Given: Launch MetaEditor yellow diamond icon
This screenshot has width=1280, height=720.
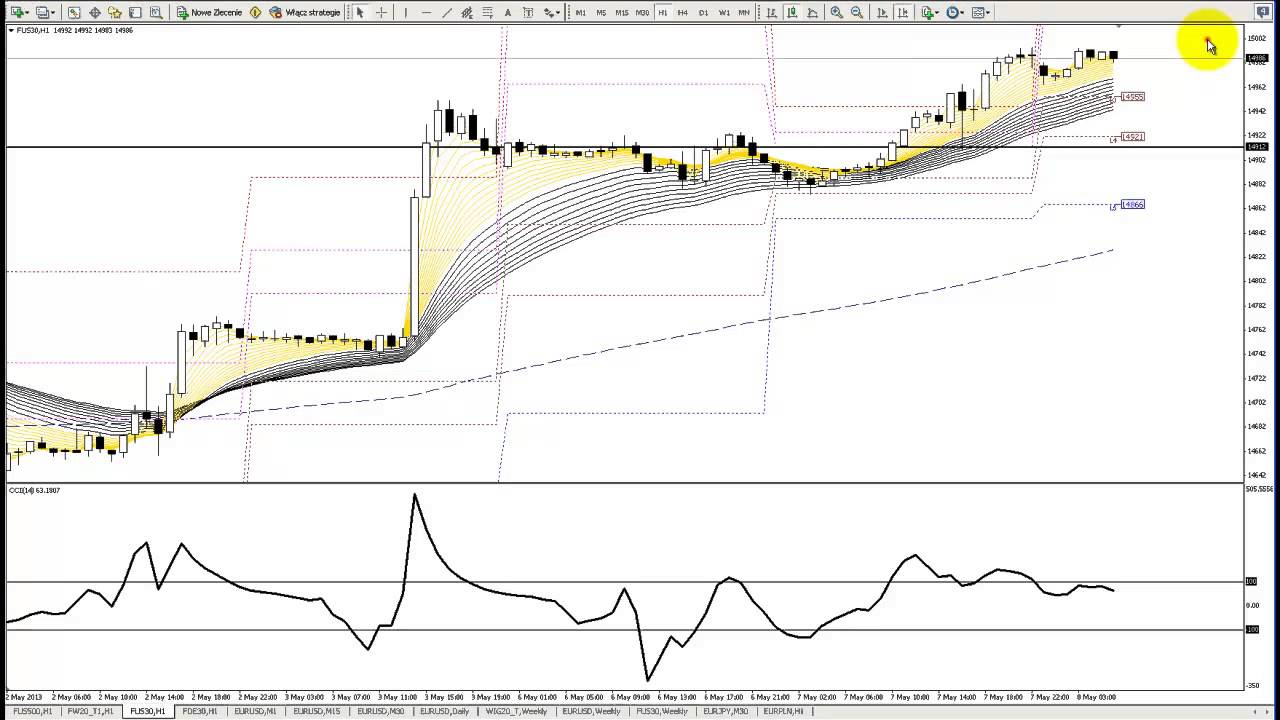Looking at the screenshot, I should coord(255,12).
